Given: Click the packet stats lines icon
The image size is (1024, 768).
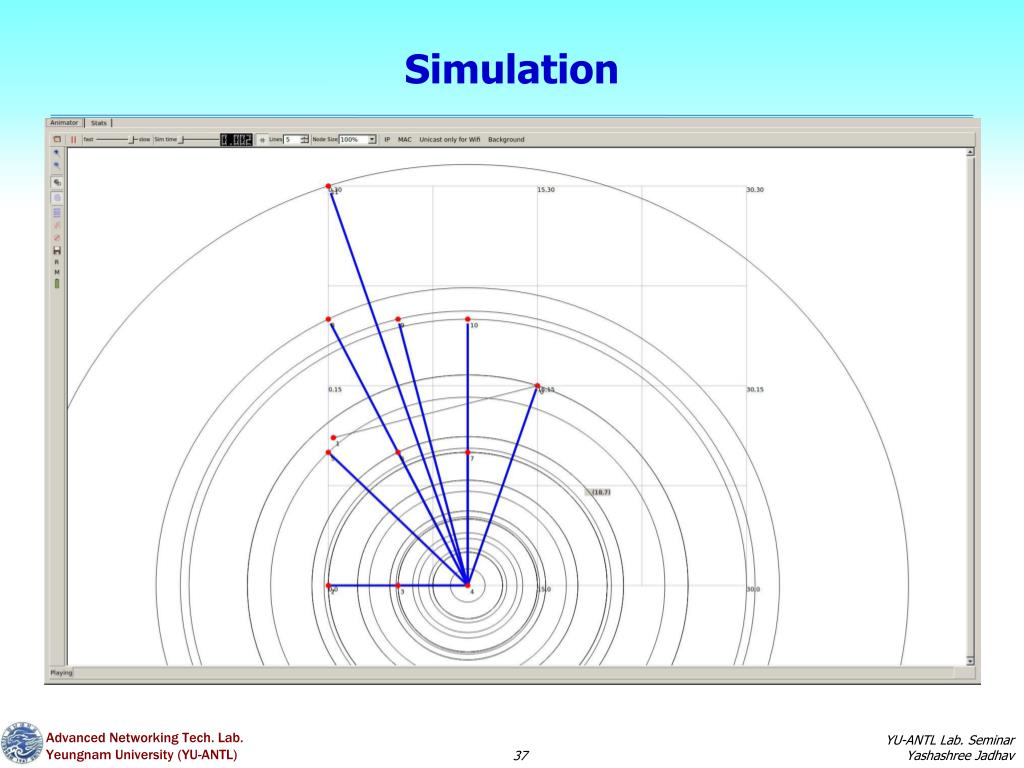Looking at the screenshot, I should click(57, 212).
